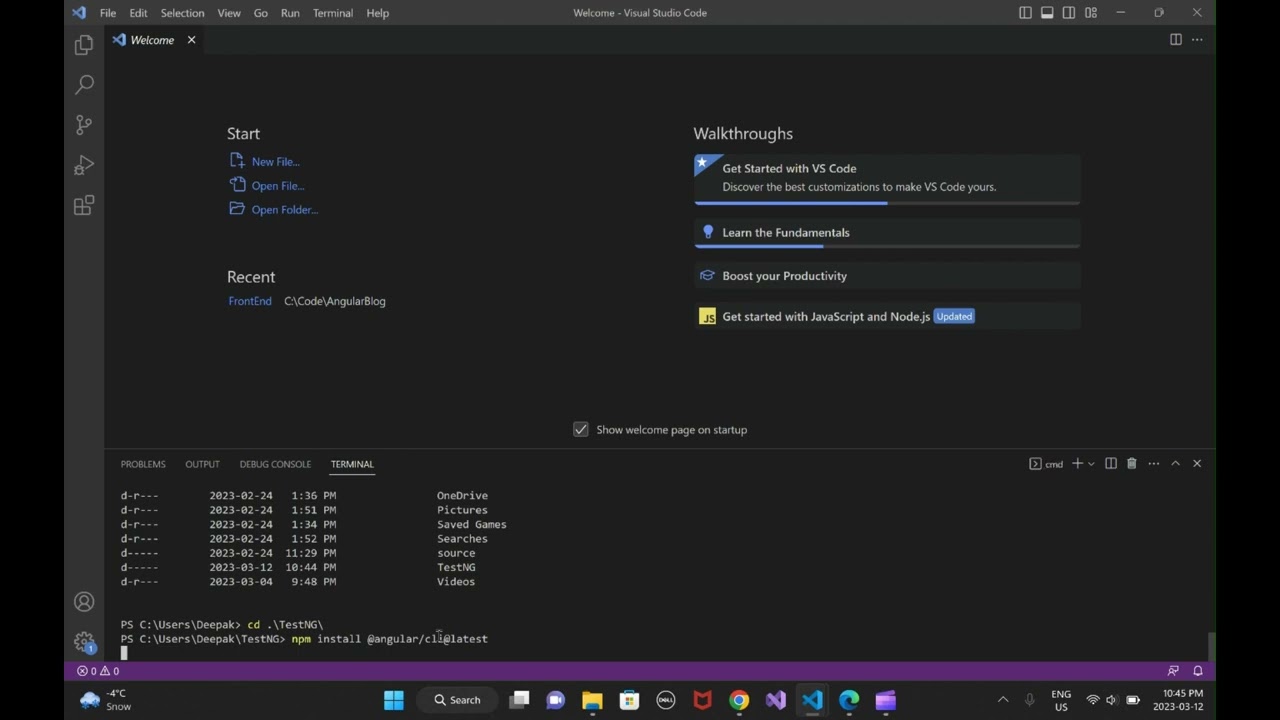1280x720 pixels.
Task: Open JavaScript and Node.js walkthrough
Action: click(887, 316)
